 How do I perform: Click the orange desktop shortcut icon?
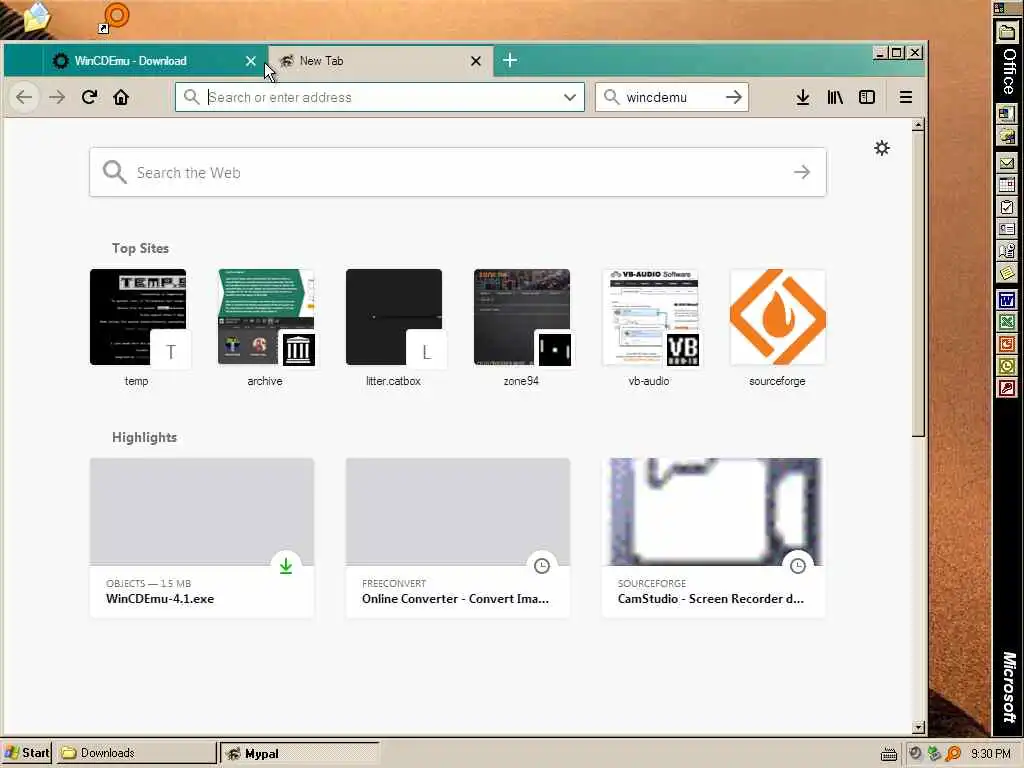coord(115,18)
